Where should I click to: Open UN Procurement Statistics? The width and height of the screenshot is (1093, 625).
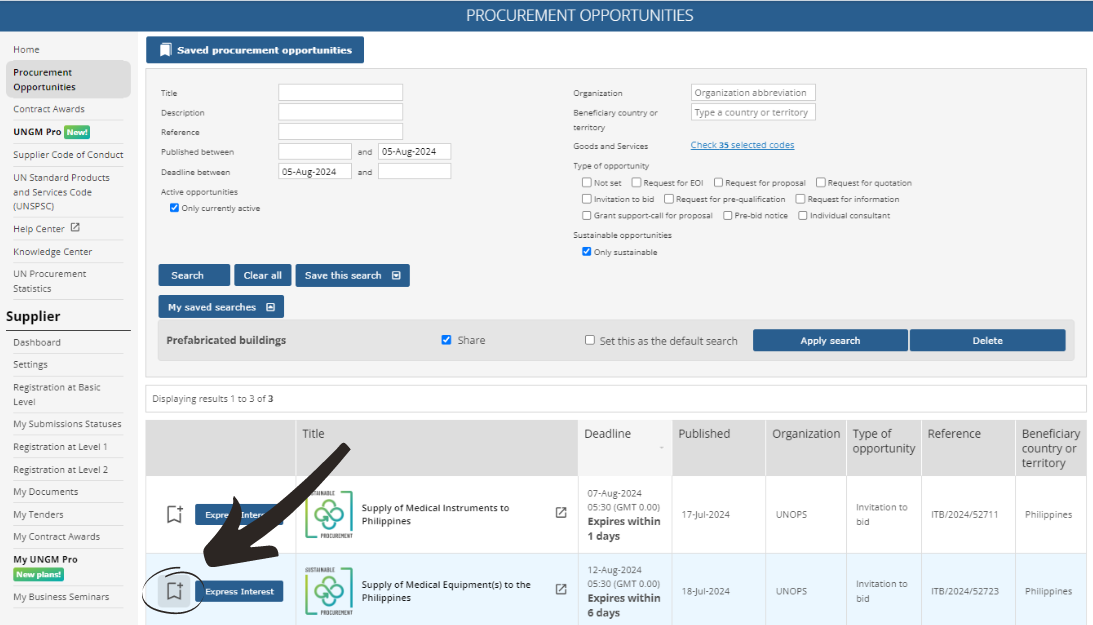[x=49, y=281]
